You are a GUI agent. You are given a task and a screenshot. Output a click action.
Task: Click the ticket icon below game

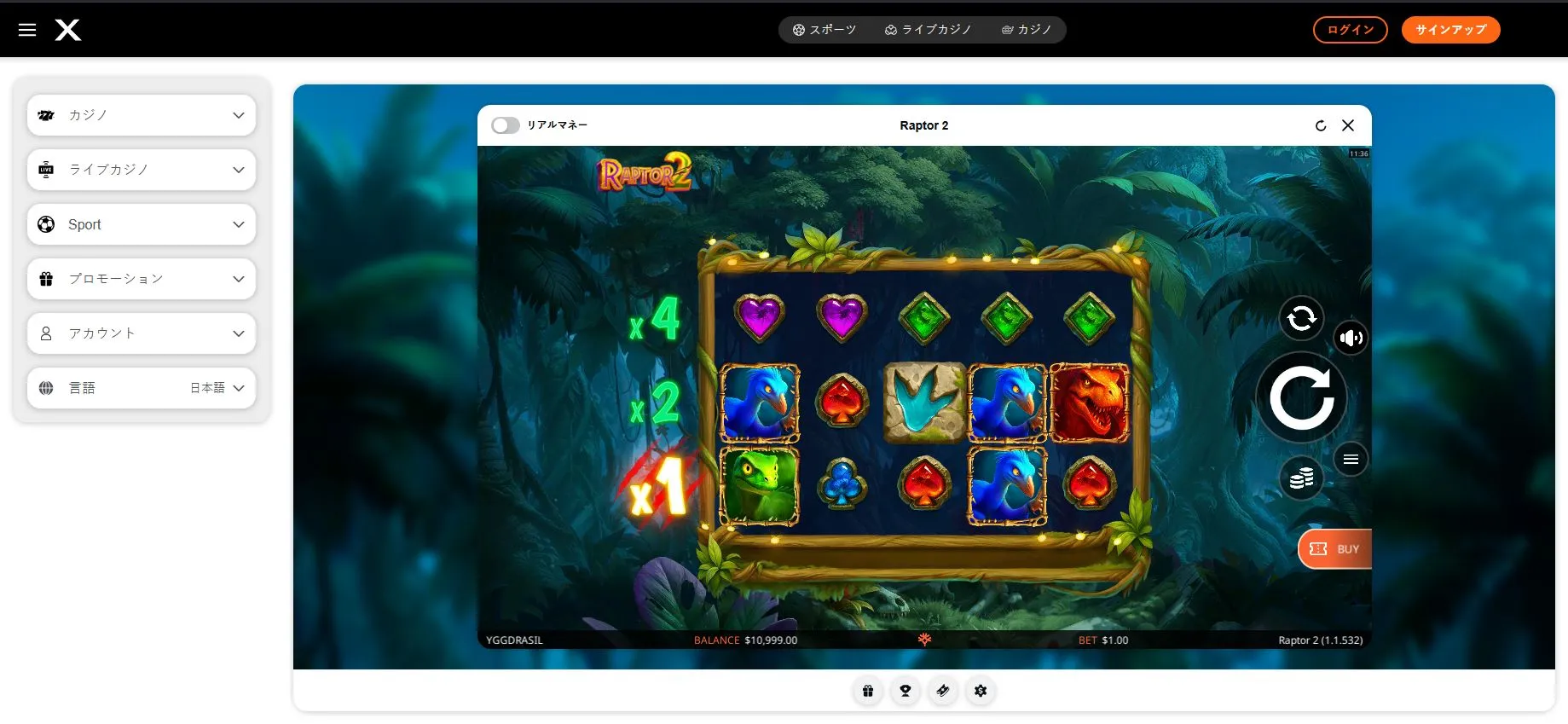point(943,691)
